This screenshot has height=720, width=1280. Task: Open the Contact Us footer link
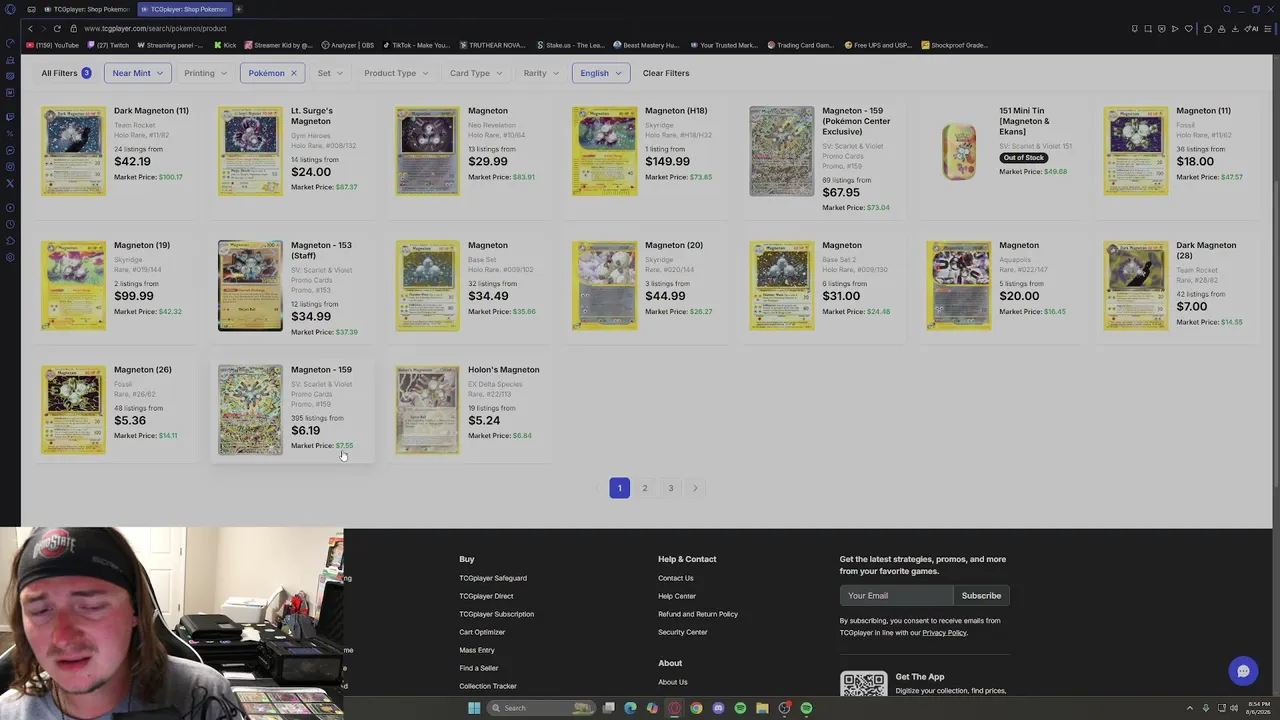(675, 578)
